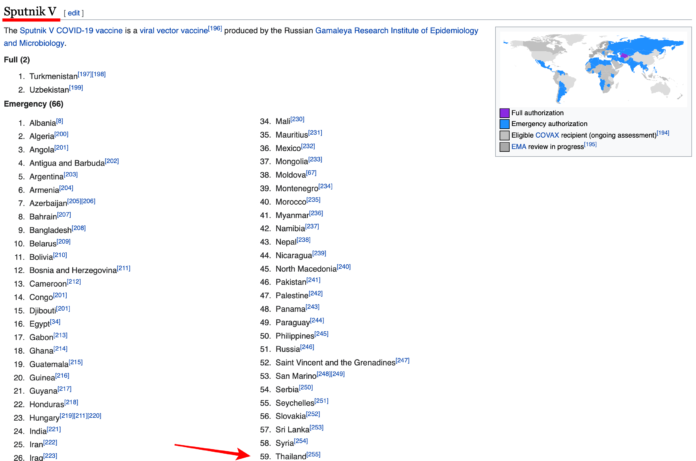Click citation 235 next to Morocco
This screenshot has height=461, width=696.
[313, 200]
